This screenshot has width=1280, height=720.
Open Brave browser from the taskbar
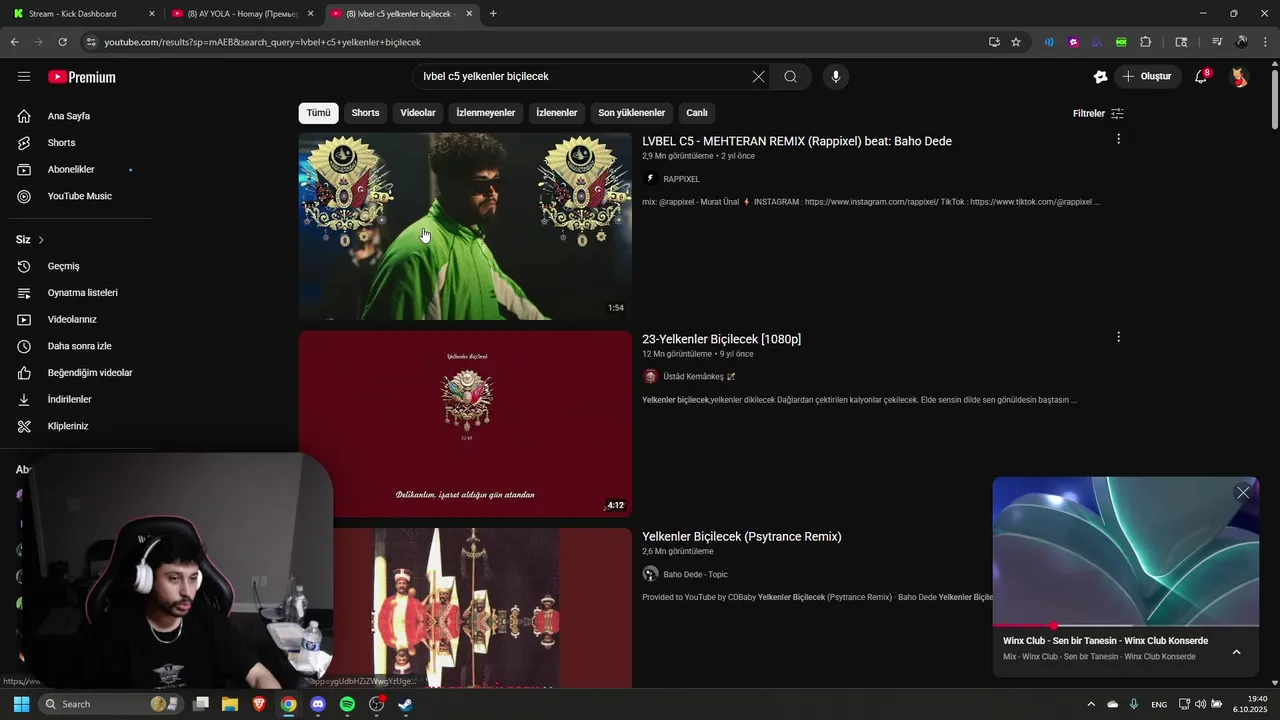coord(259,704)
